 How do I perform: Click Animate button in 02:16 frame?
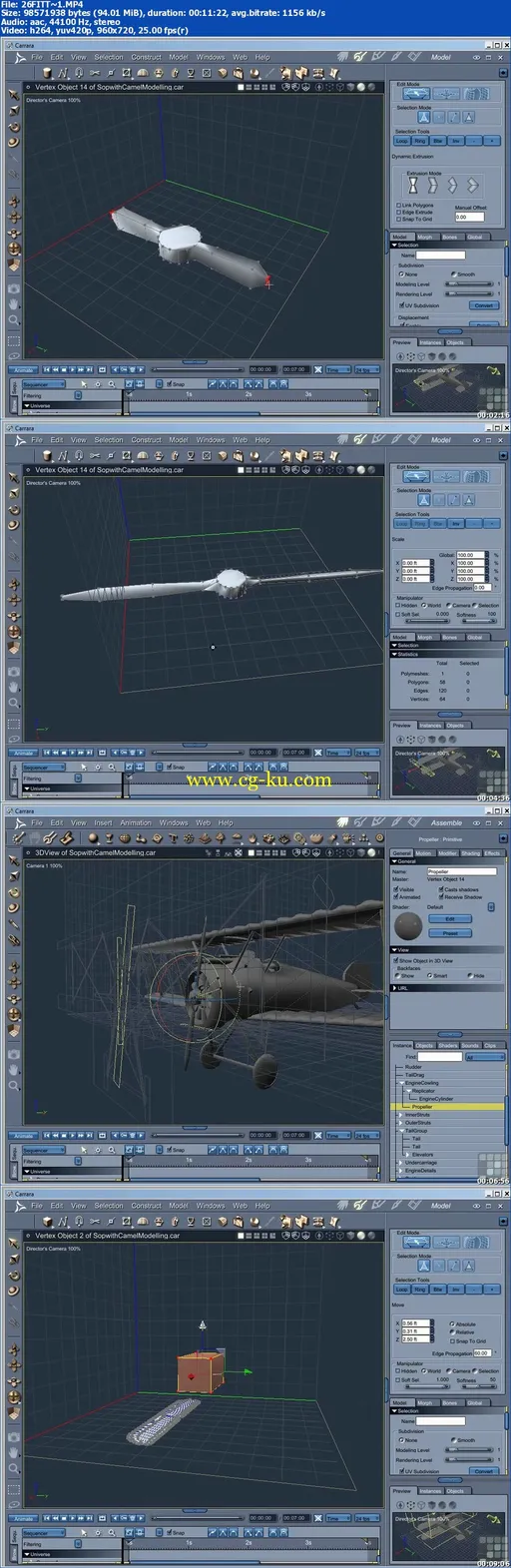(24, 370)
